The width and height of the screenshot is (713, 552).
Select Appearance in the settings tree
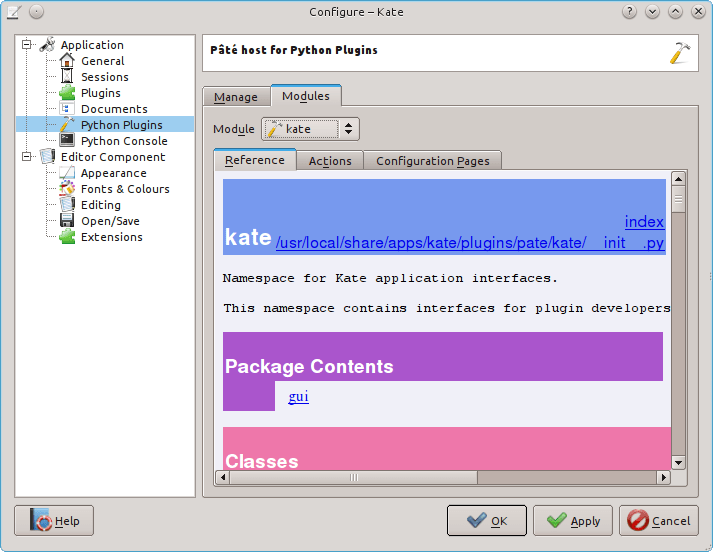(x=114, y=173)
